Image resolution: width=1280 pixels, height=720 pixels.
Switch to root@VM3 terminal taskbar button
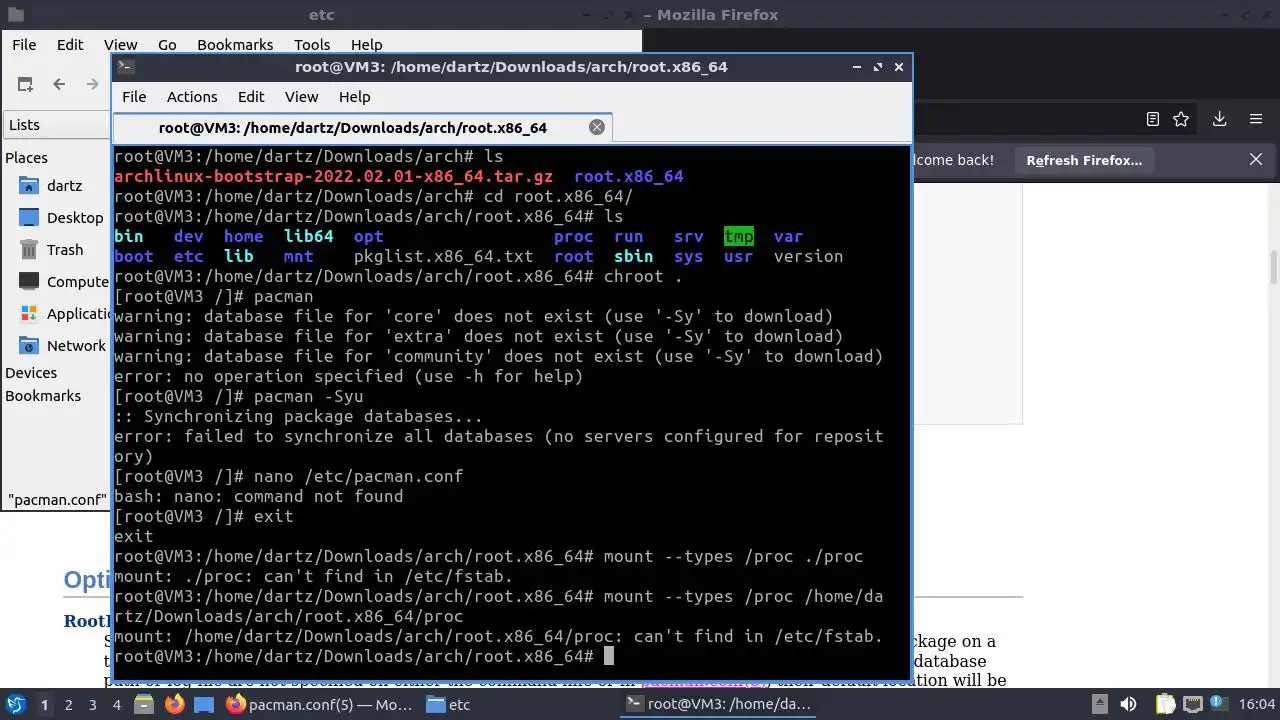pyautogui.click(x=718, y=705)
